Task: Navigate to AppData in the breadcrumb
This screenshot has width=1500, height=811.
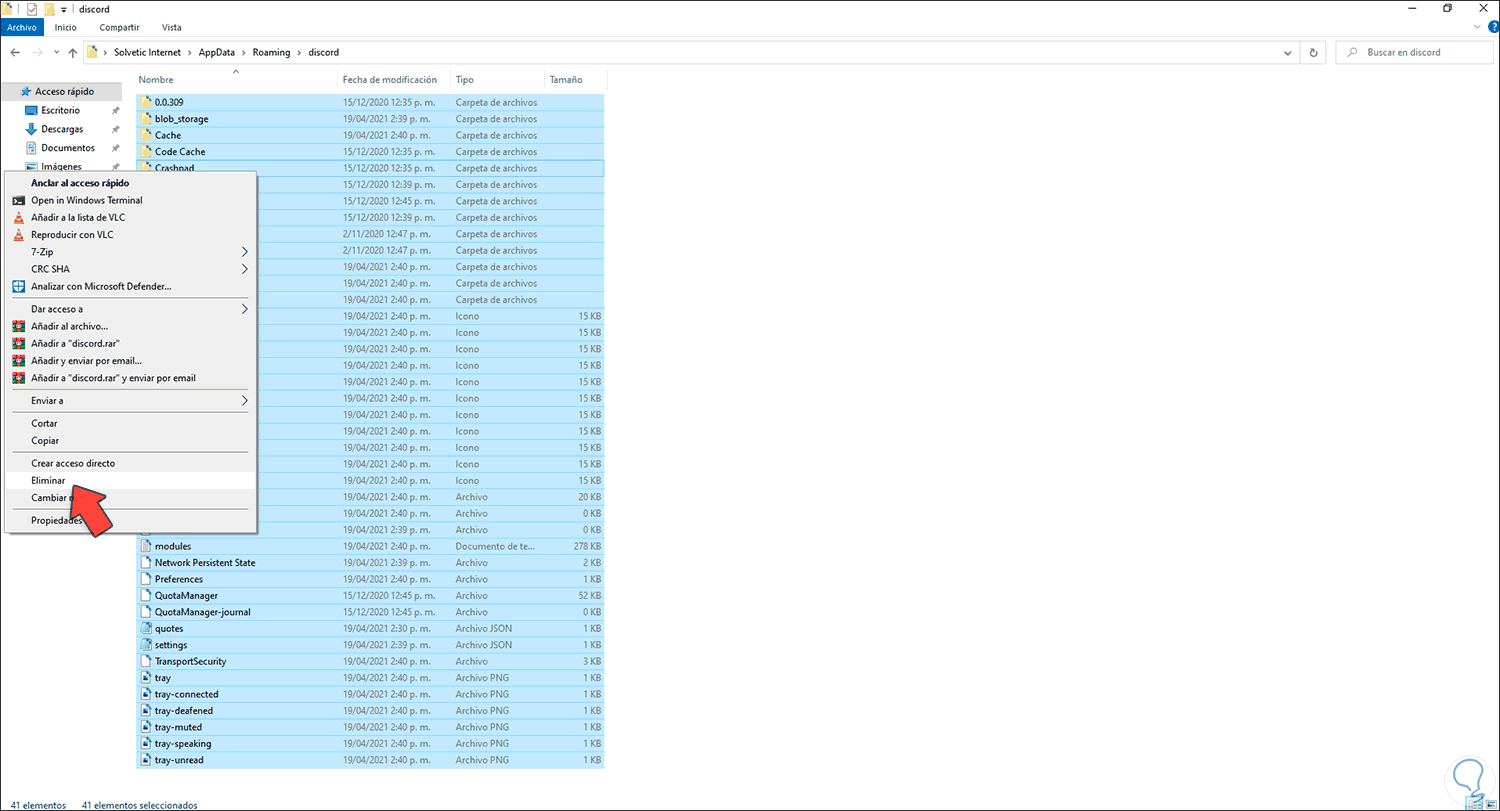Action: coord(219,52)
